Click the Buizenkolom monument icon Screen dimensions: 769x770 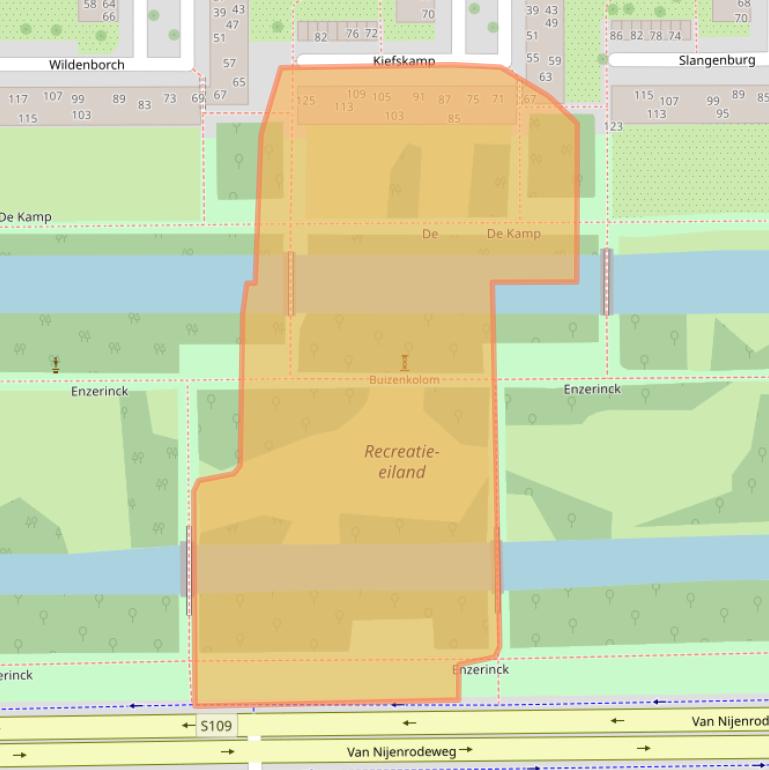[x=405, y=362]
